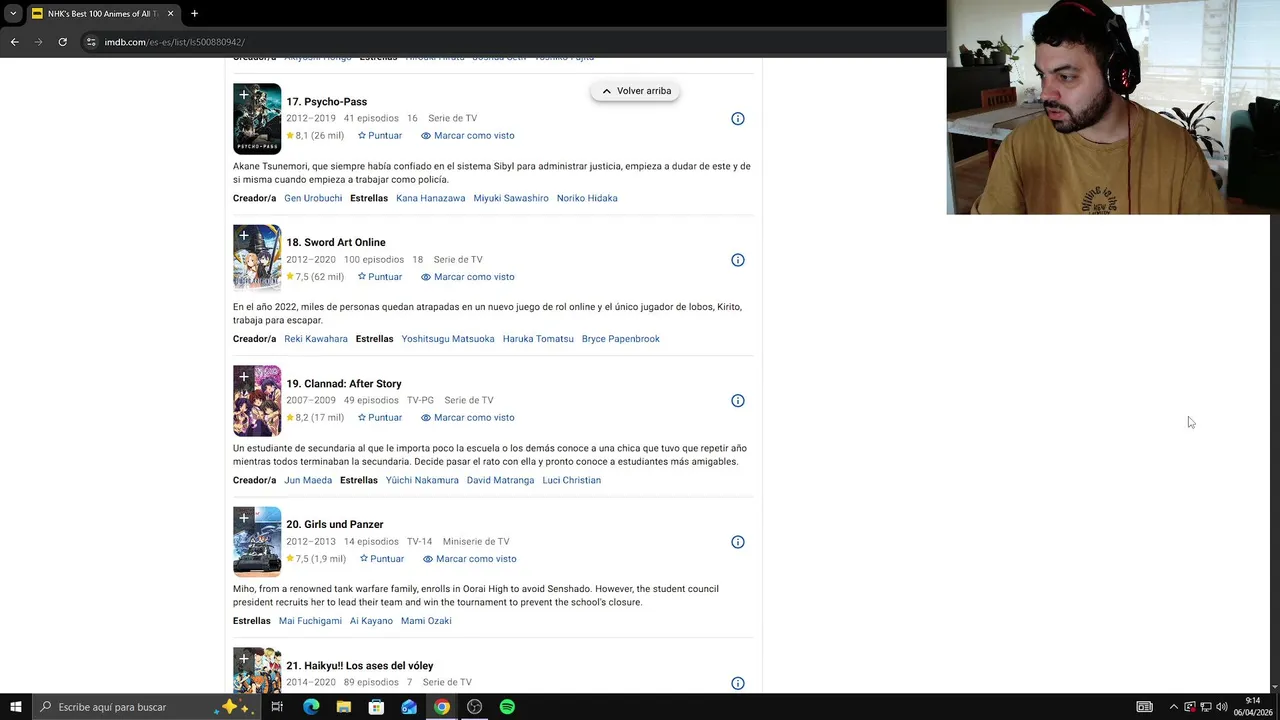Rate Sword Art Online with Puntuar
Screen dimensions: 1280x720
click(x=380, y=277)
